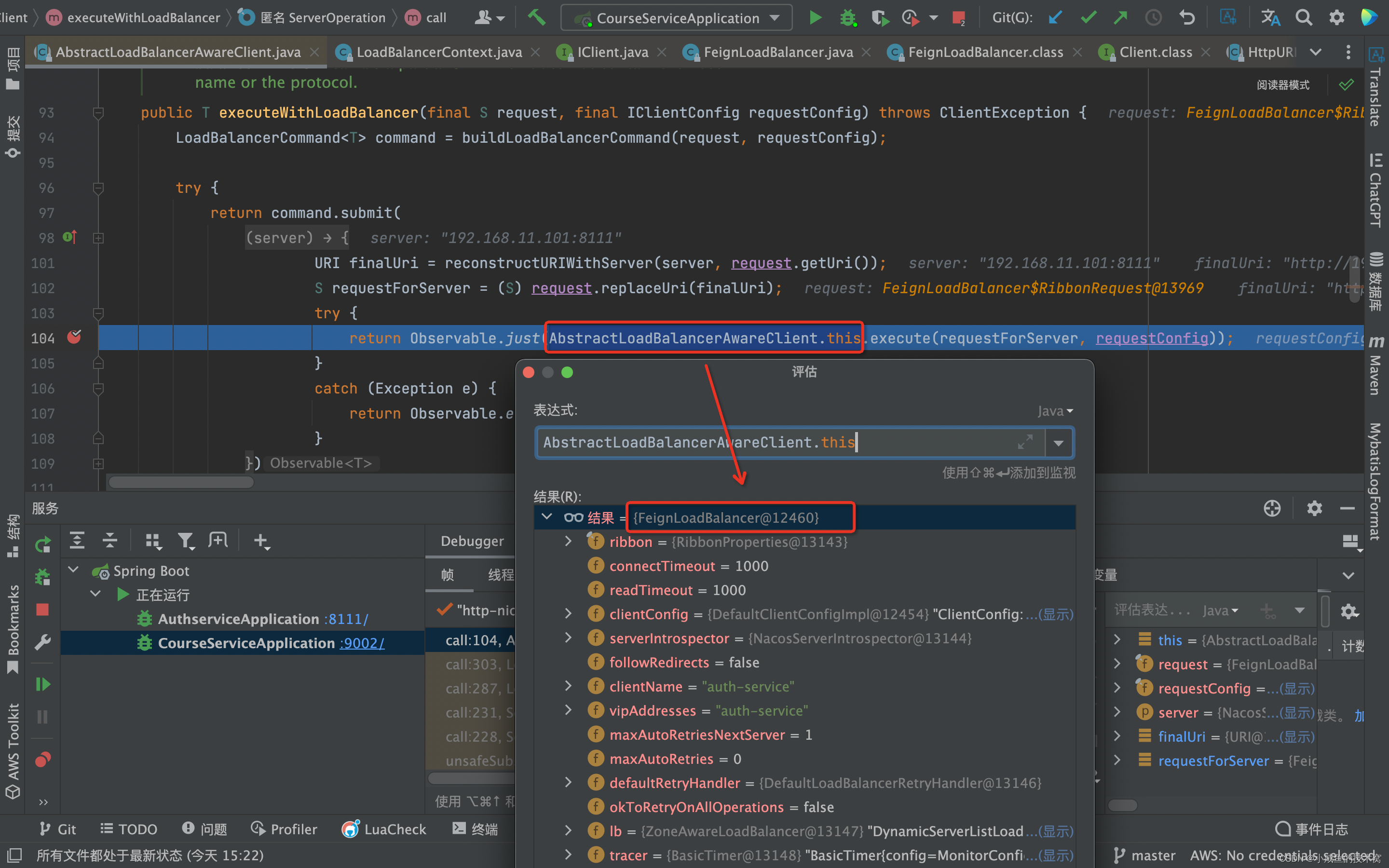Open Maven side panel

coord(1376,365)
